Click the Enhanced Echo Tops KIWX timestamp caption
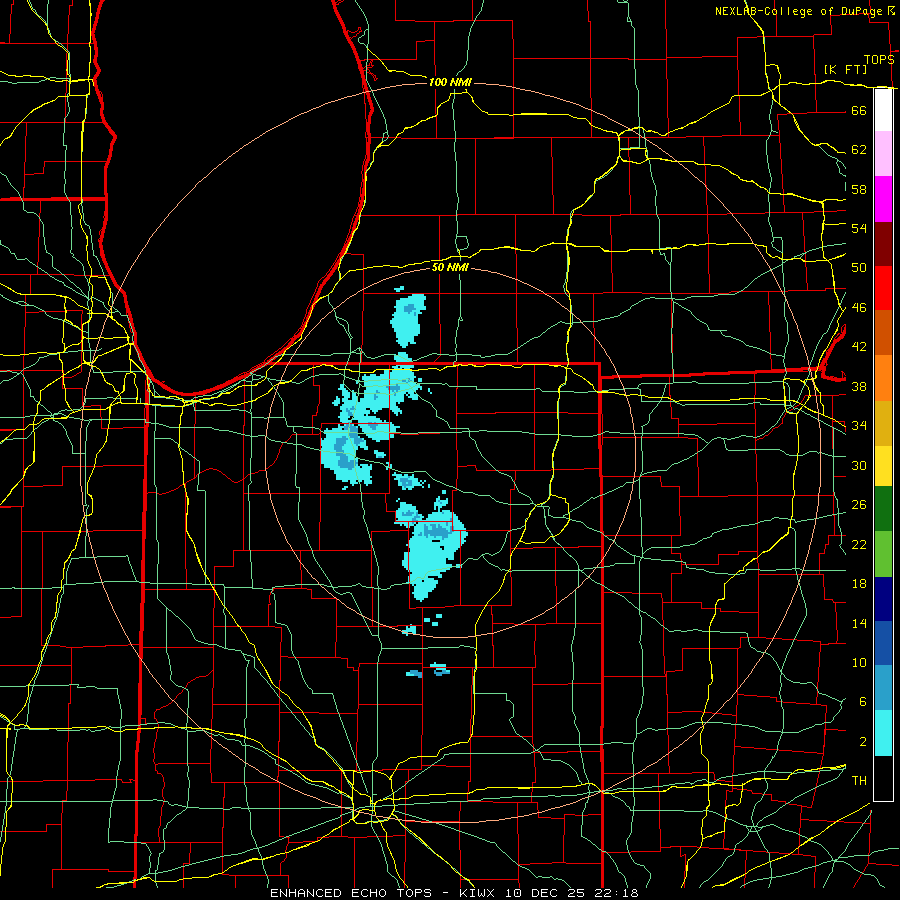Viewport: 900px width, 900px height. (x=454, y=893)
